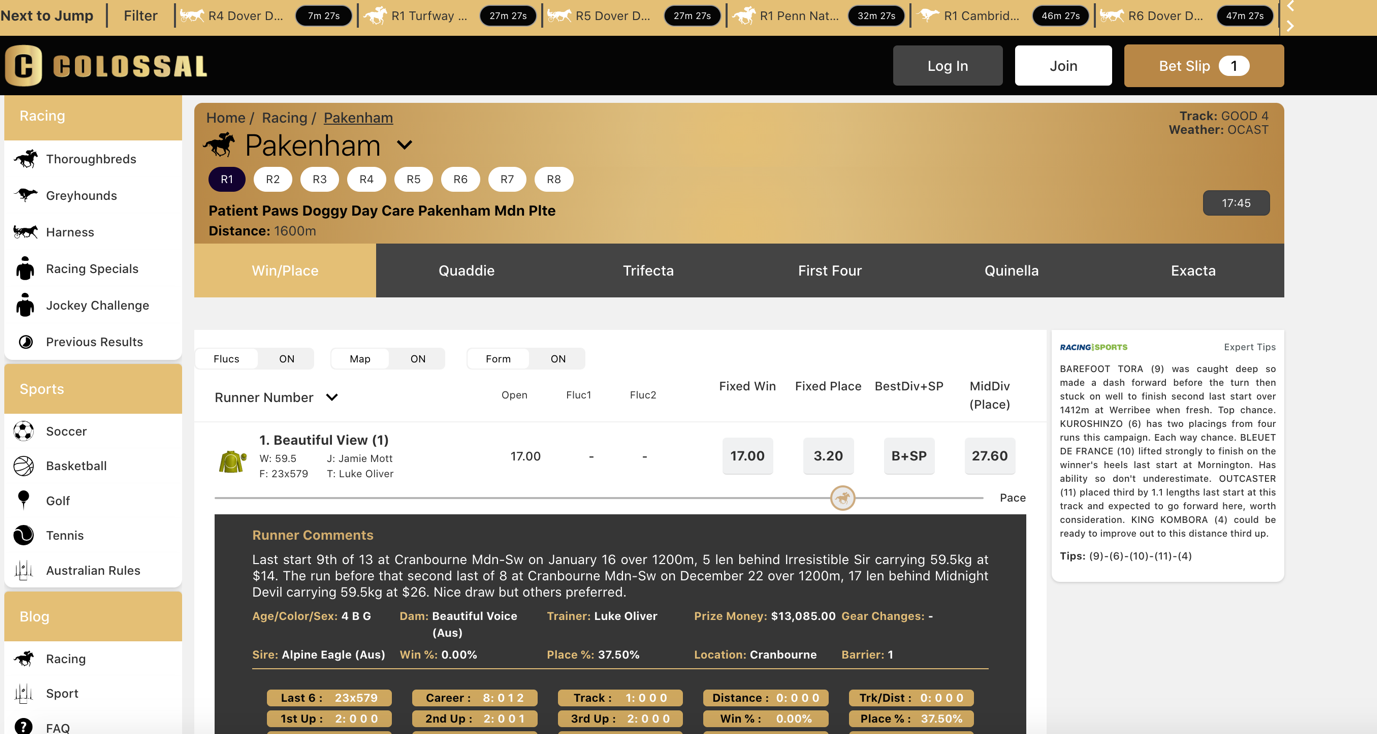Click the yellow jockey silk for Beautiful View

[232, 461]
